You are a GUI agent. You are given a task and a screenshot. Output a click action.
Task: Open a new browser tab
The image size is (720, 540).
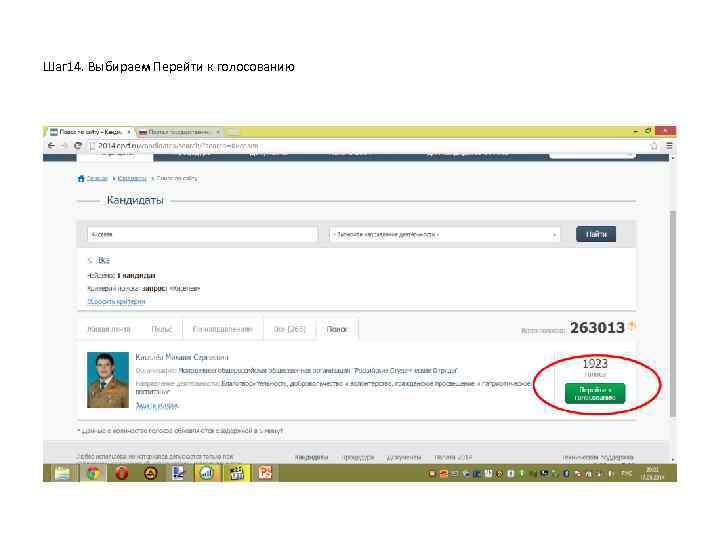pos(233,132)
